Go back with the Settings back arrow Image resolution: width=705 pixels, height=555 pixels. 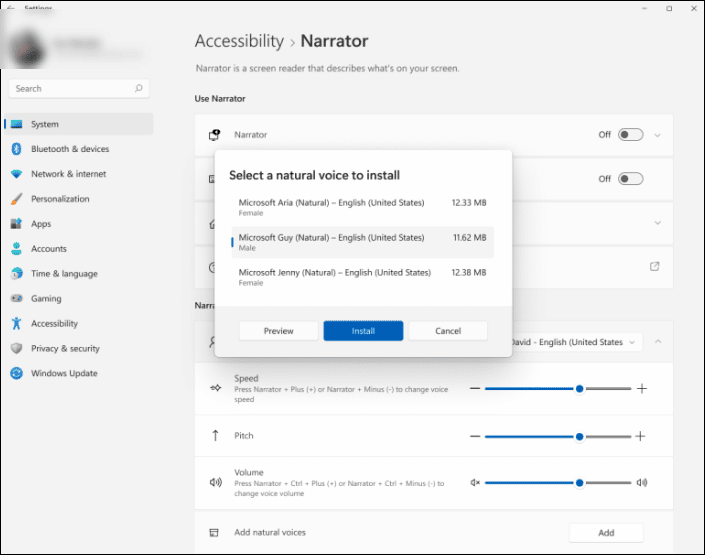tap(10, 8)
